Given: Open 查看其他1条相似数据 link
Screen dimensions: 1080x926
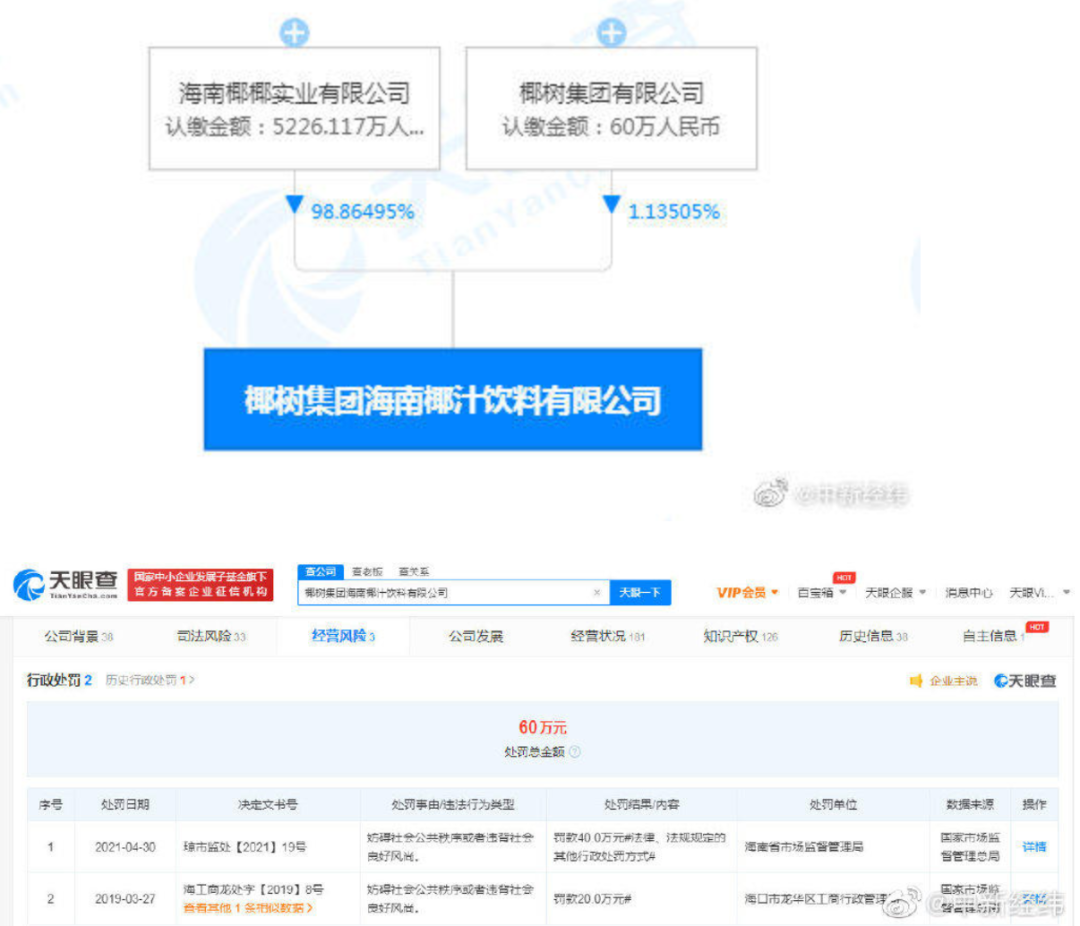Looking at the screenshot, I should pyautogui.click(x=248, y=908).
